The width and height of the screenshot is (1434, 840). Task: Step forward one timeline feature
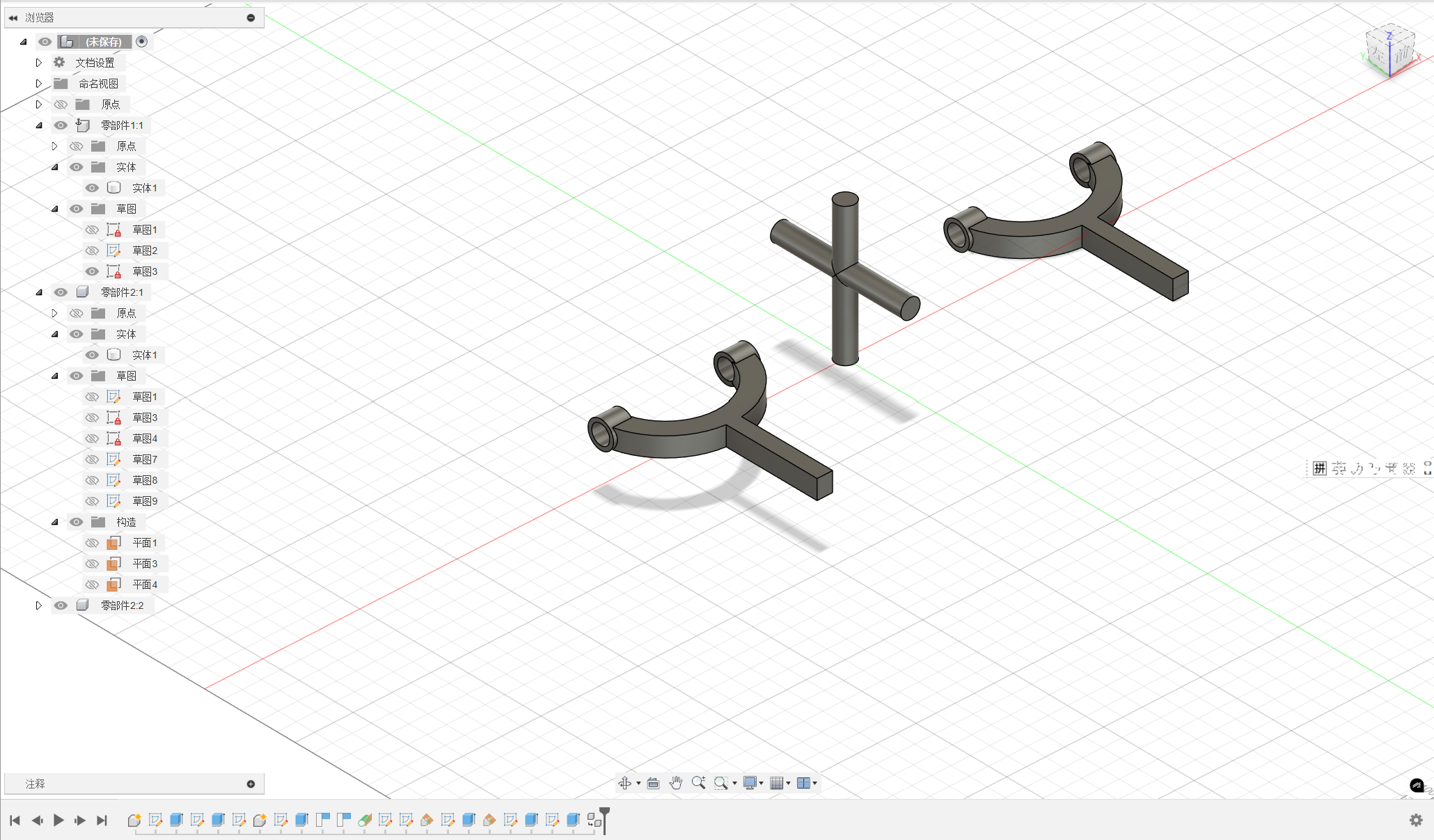click(80, 821)
